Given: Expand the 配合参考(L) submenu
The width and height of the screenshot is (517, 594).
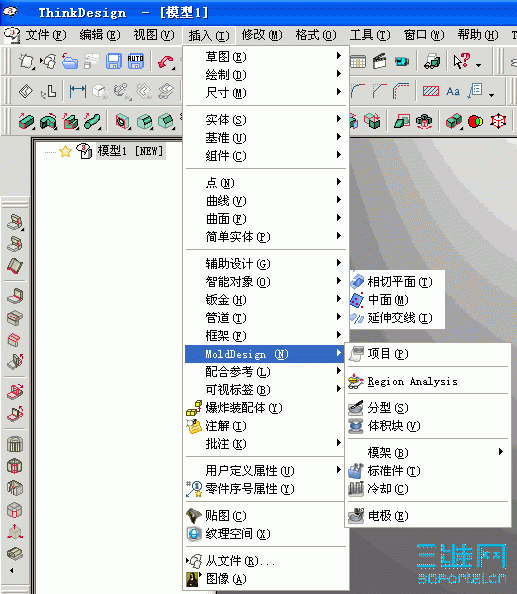Looking at the screenshot, I should pos(266,372).
